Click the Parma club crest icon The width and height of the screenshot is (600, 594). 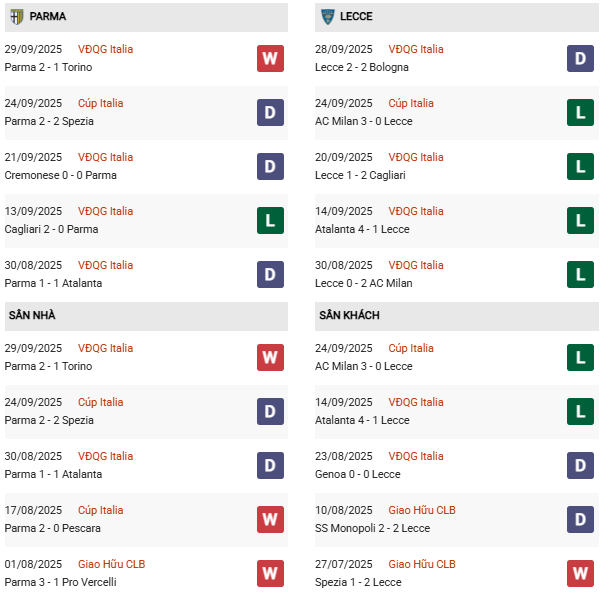(x=16, y=17)
